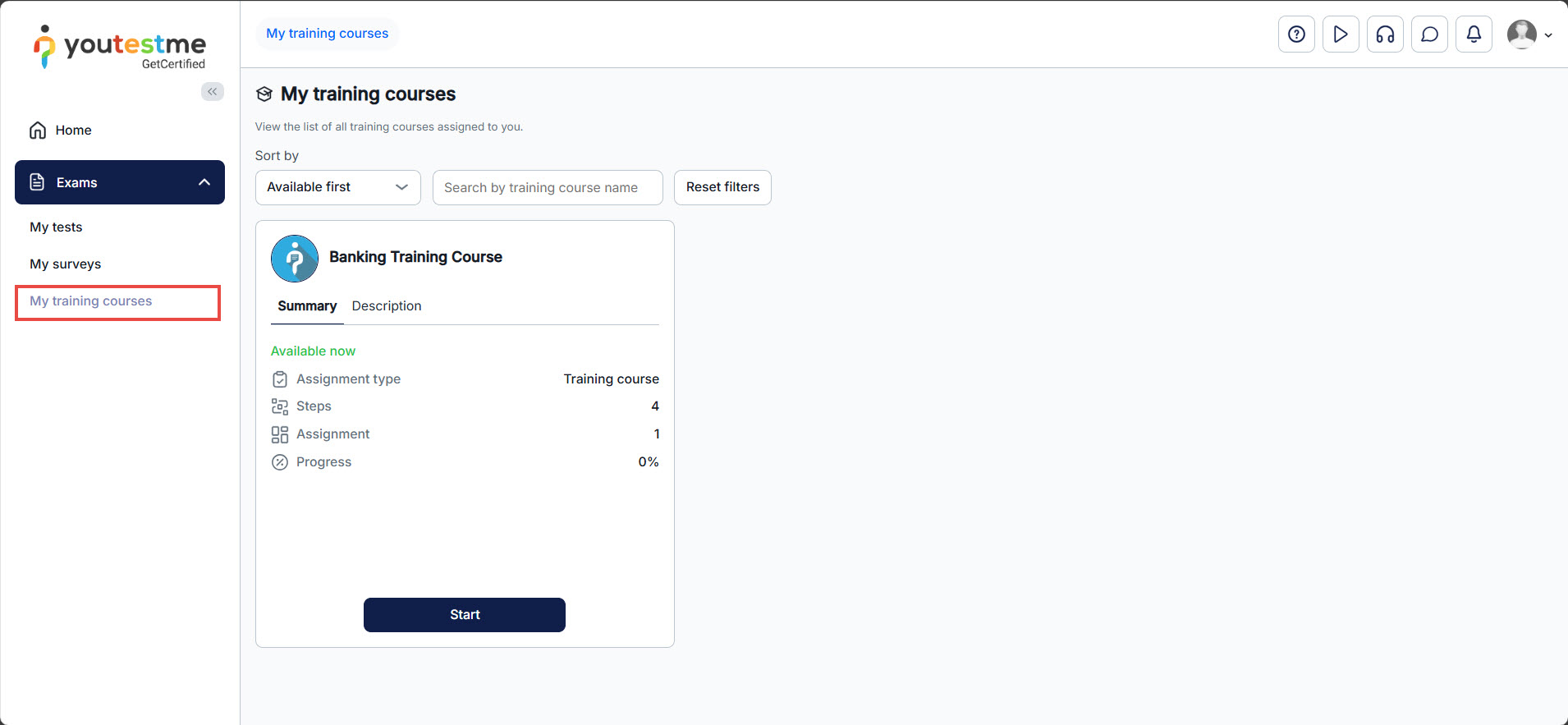
Task: Start the Banking Training Course
Action: (464, 615)
